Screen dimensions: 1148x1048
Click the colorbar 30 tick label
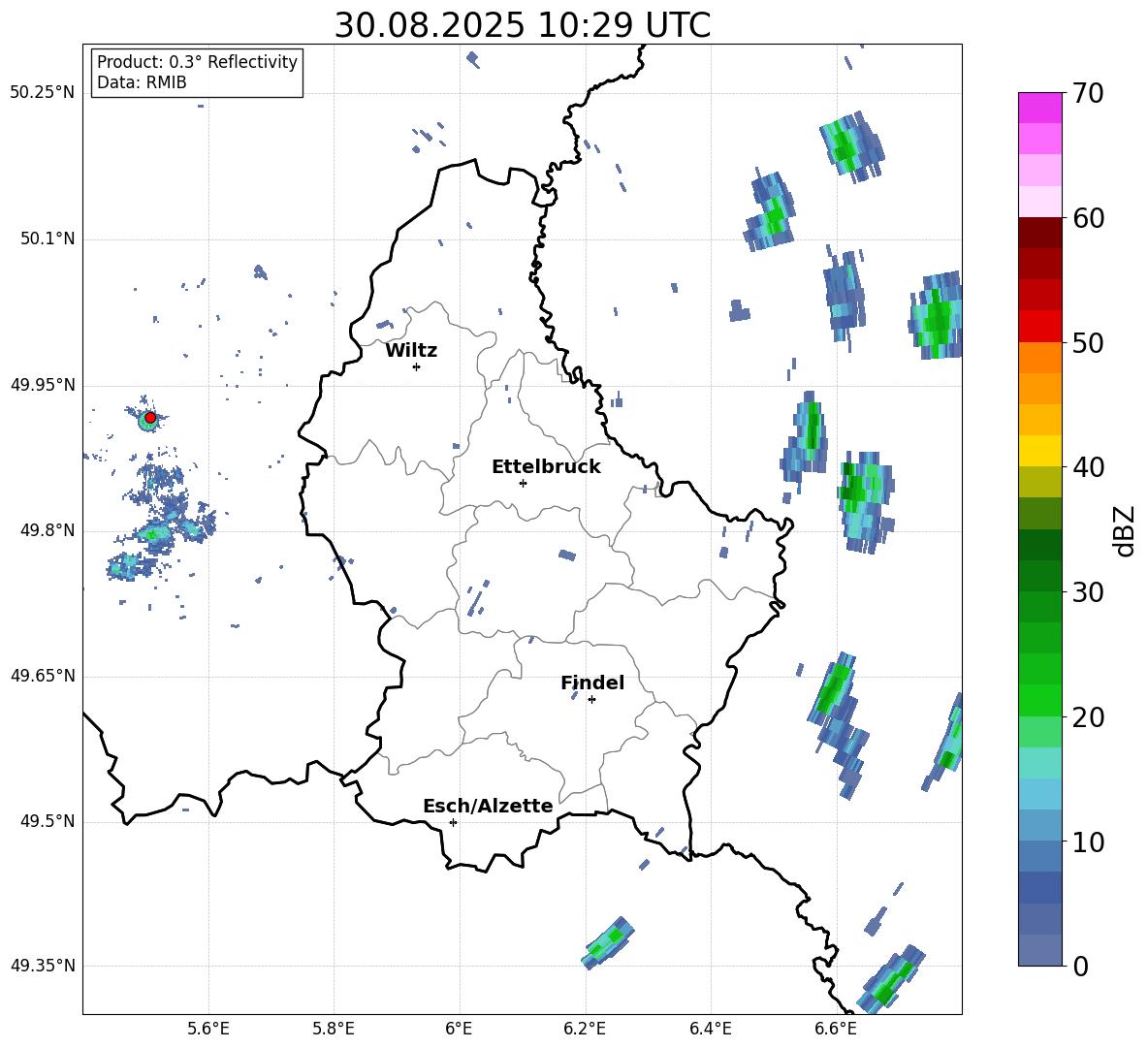click(1088, 592)
